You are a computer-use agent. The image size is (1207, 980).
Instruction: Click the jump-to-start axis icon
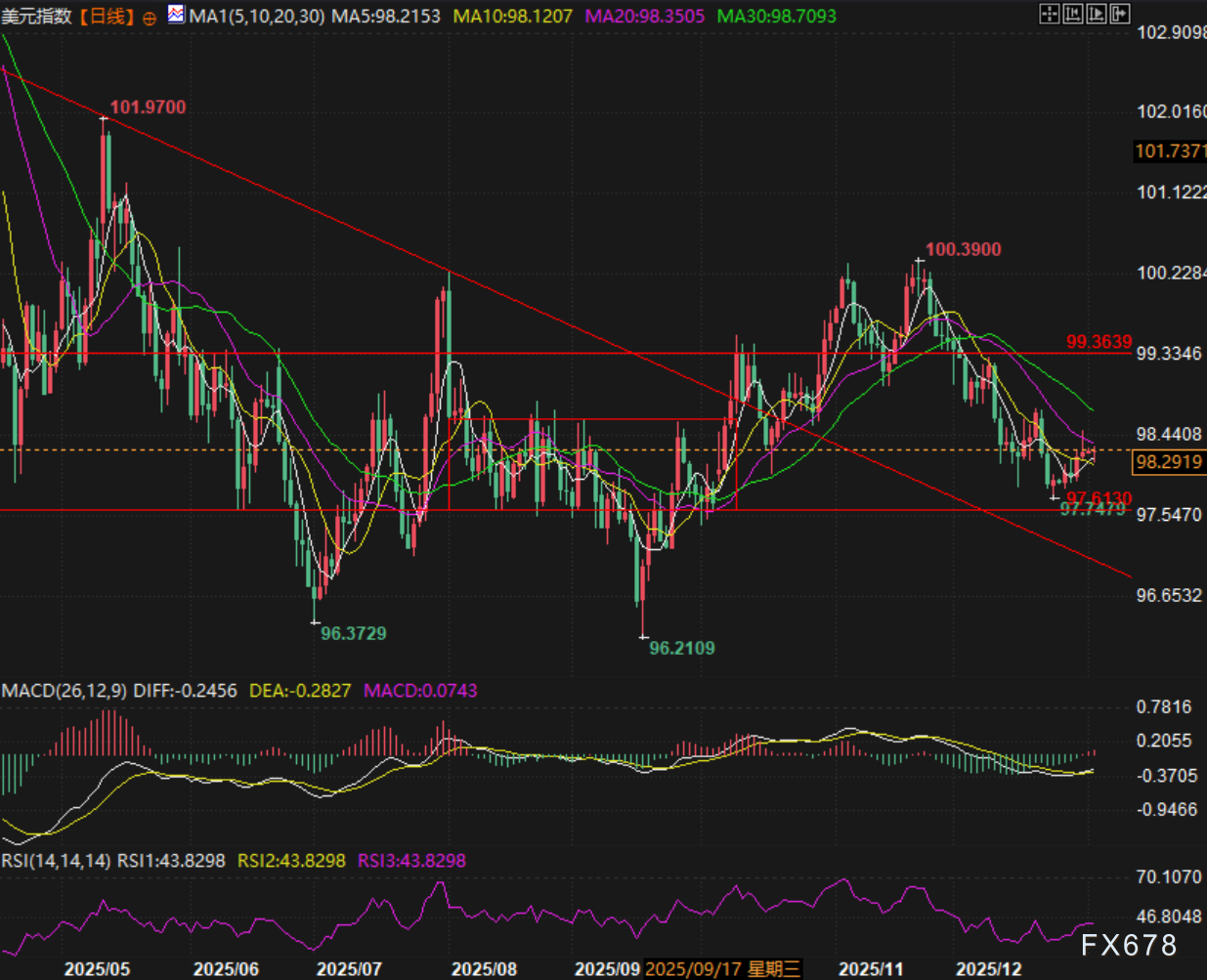coord(1073,14)
